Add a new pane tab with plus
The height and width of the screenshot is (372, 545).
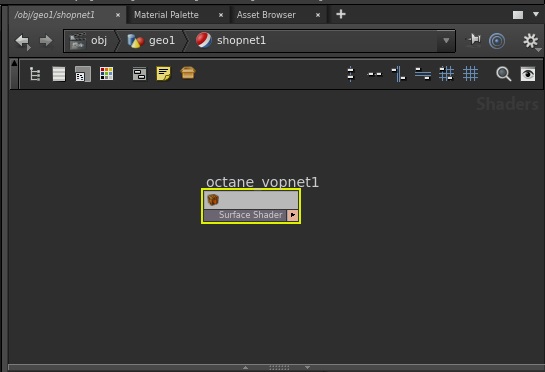(x=341, y=14)
